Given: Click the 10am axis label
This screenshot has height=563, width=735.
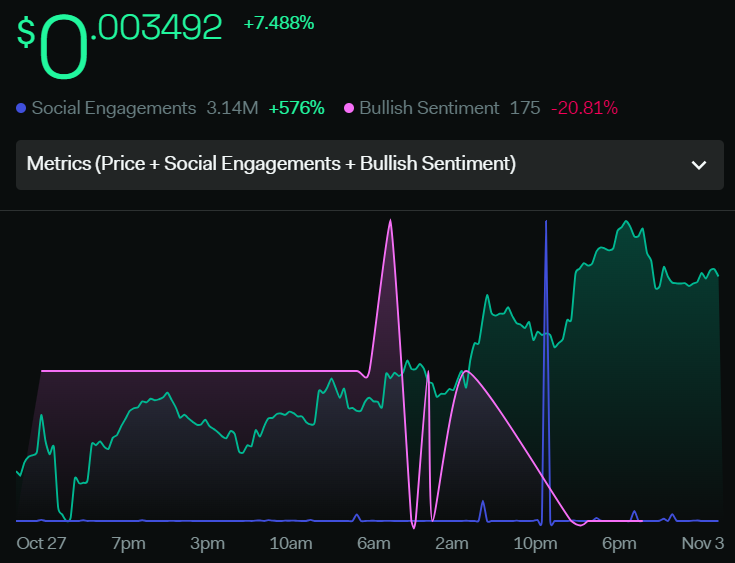Looking at the screenshot, I should click(x=291, y=543).
